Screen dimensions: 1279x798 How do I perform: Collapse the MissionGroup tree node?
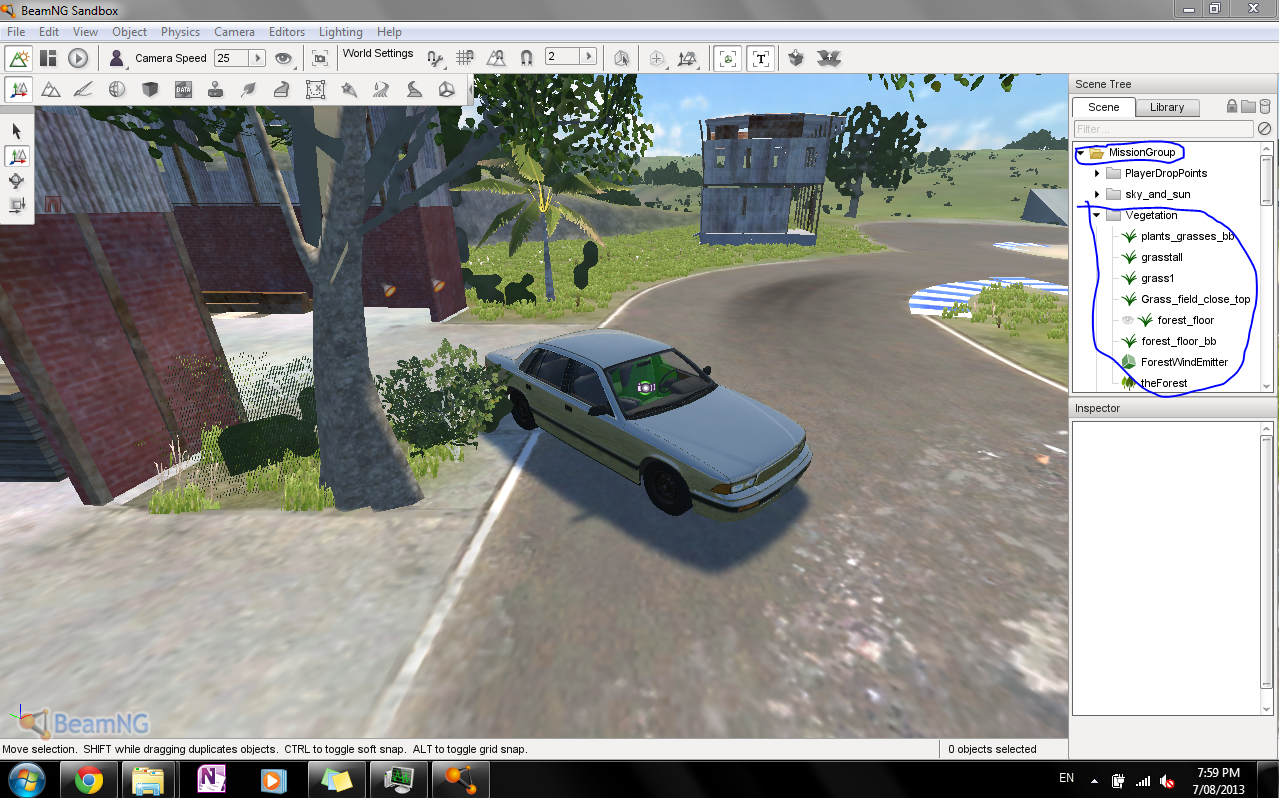click(1081, 153)
